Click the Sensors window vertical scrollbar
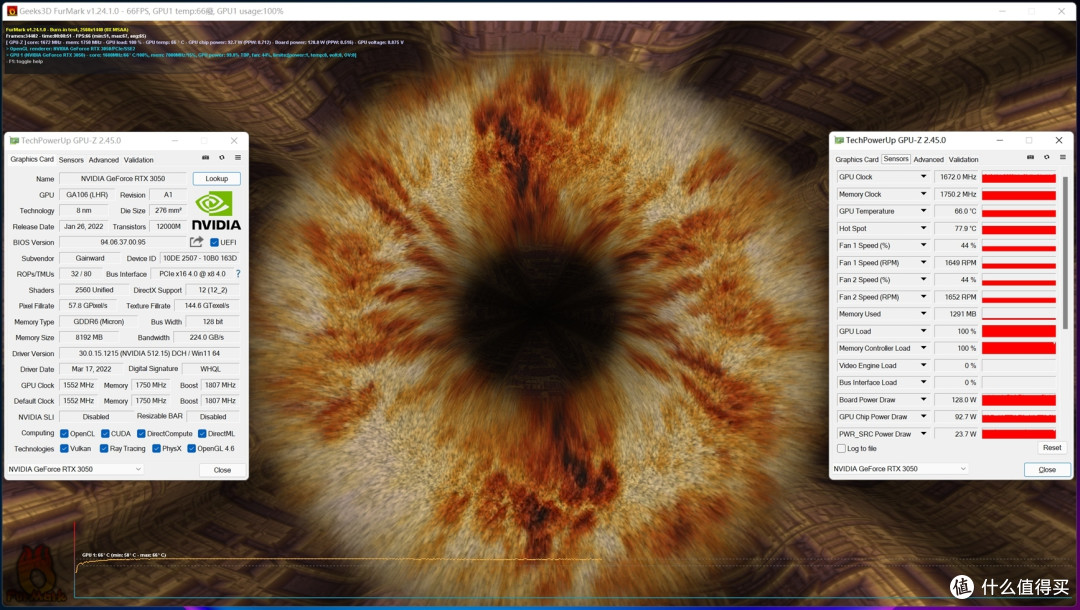Viewport: 1080px width, 610px height. pyautogui.click(x=1064, y=251)
